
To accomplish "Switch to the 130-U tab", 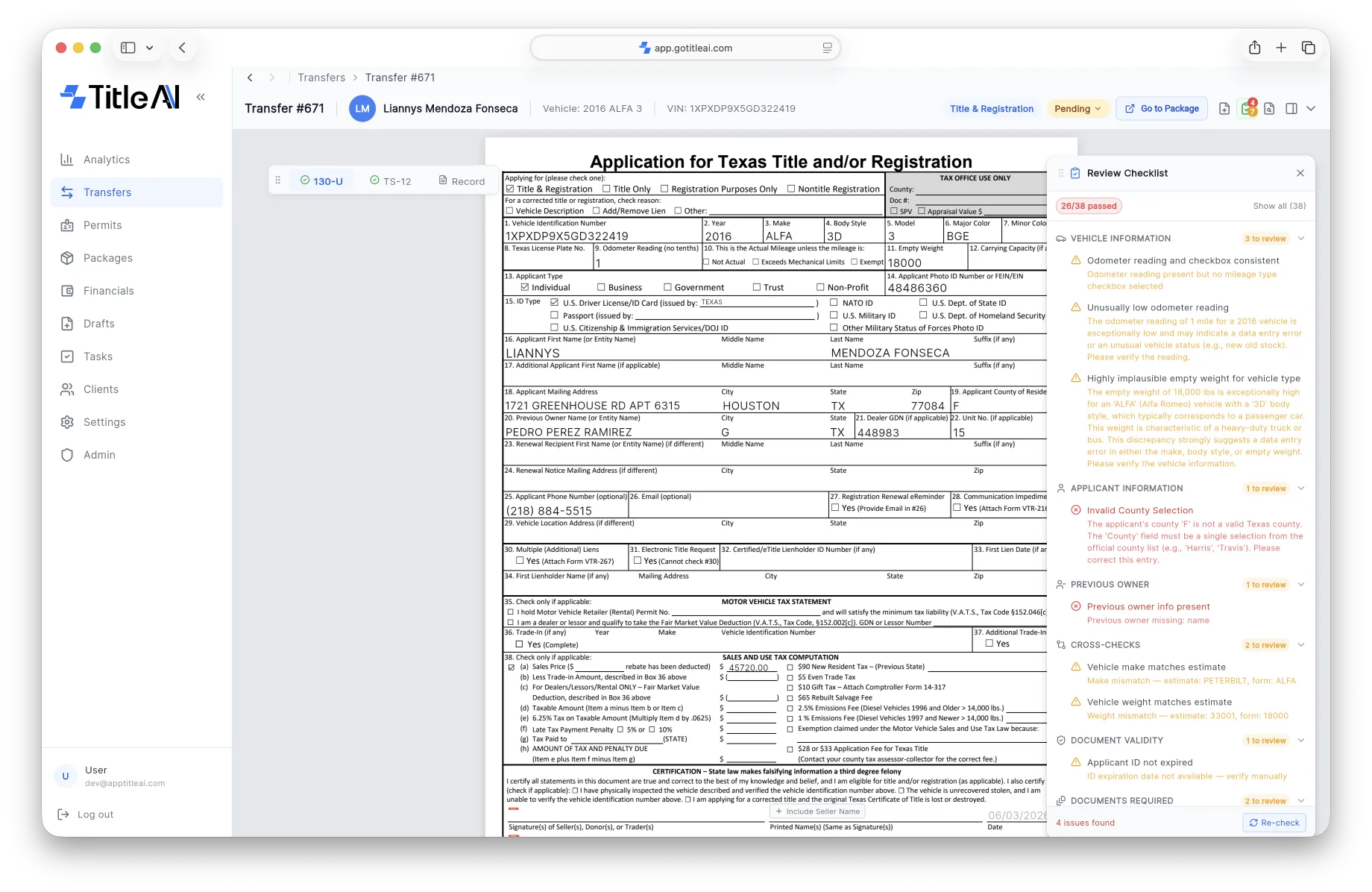I will (x=321, y=180).
